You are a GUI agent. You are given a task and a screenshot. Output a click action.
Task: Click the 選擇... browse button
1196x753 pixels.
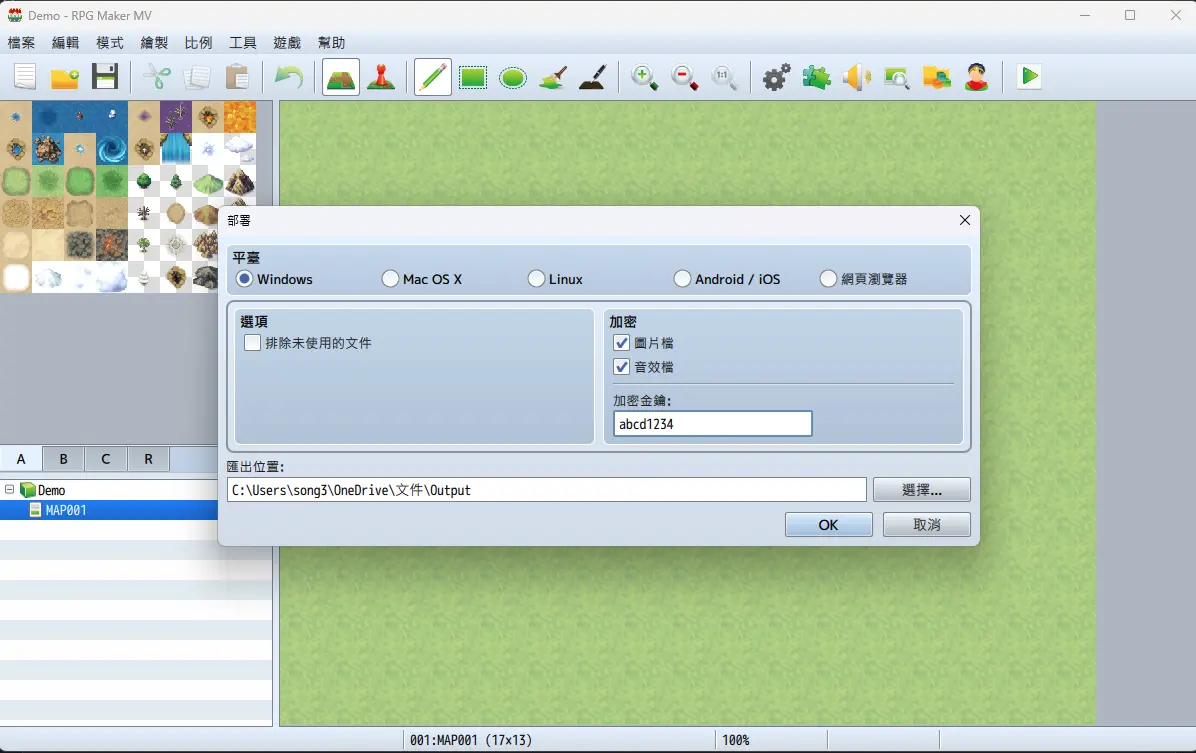point(921,490)
